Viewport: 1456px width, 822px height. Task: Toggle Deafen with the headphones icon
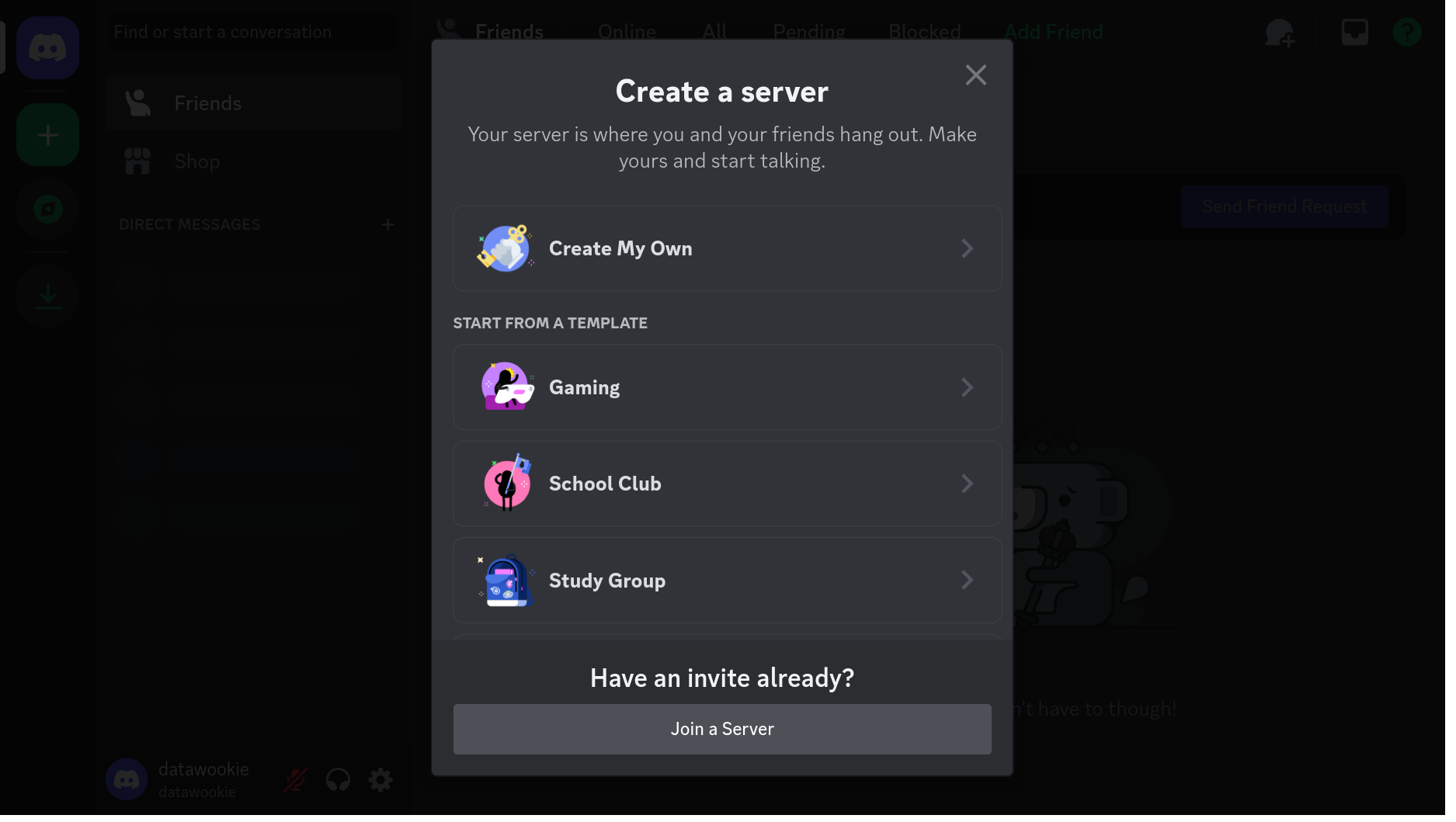[x=339, y=779]
